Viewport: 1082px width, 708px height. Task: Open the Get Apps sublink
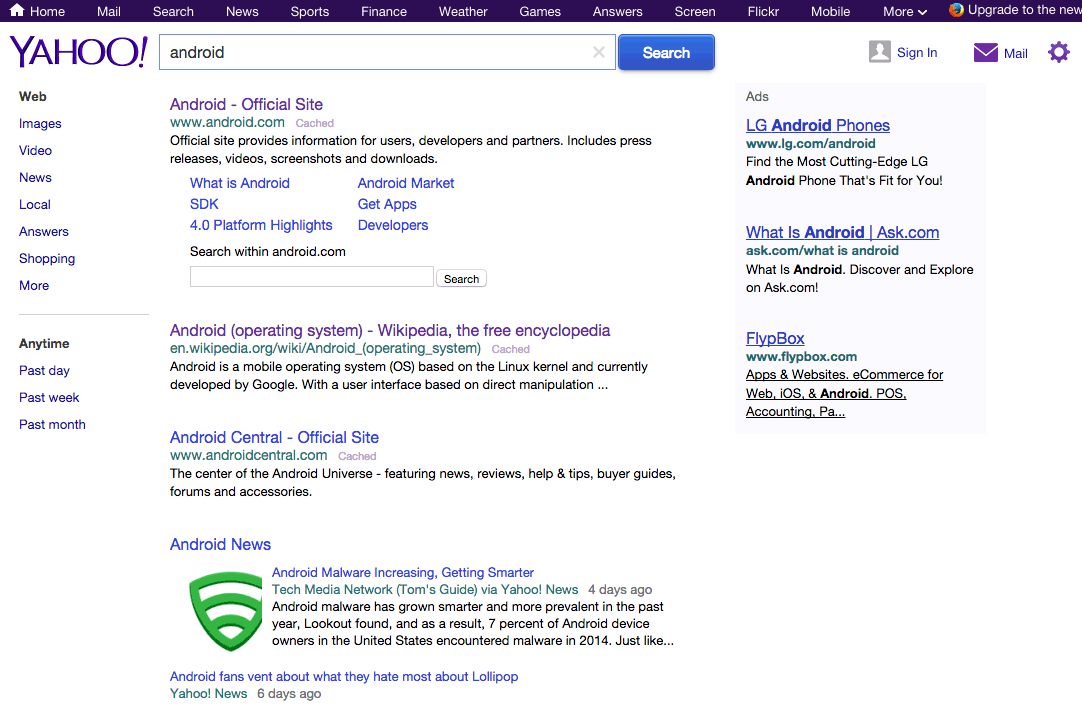tap(387, 204)
